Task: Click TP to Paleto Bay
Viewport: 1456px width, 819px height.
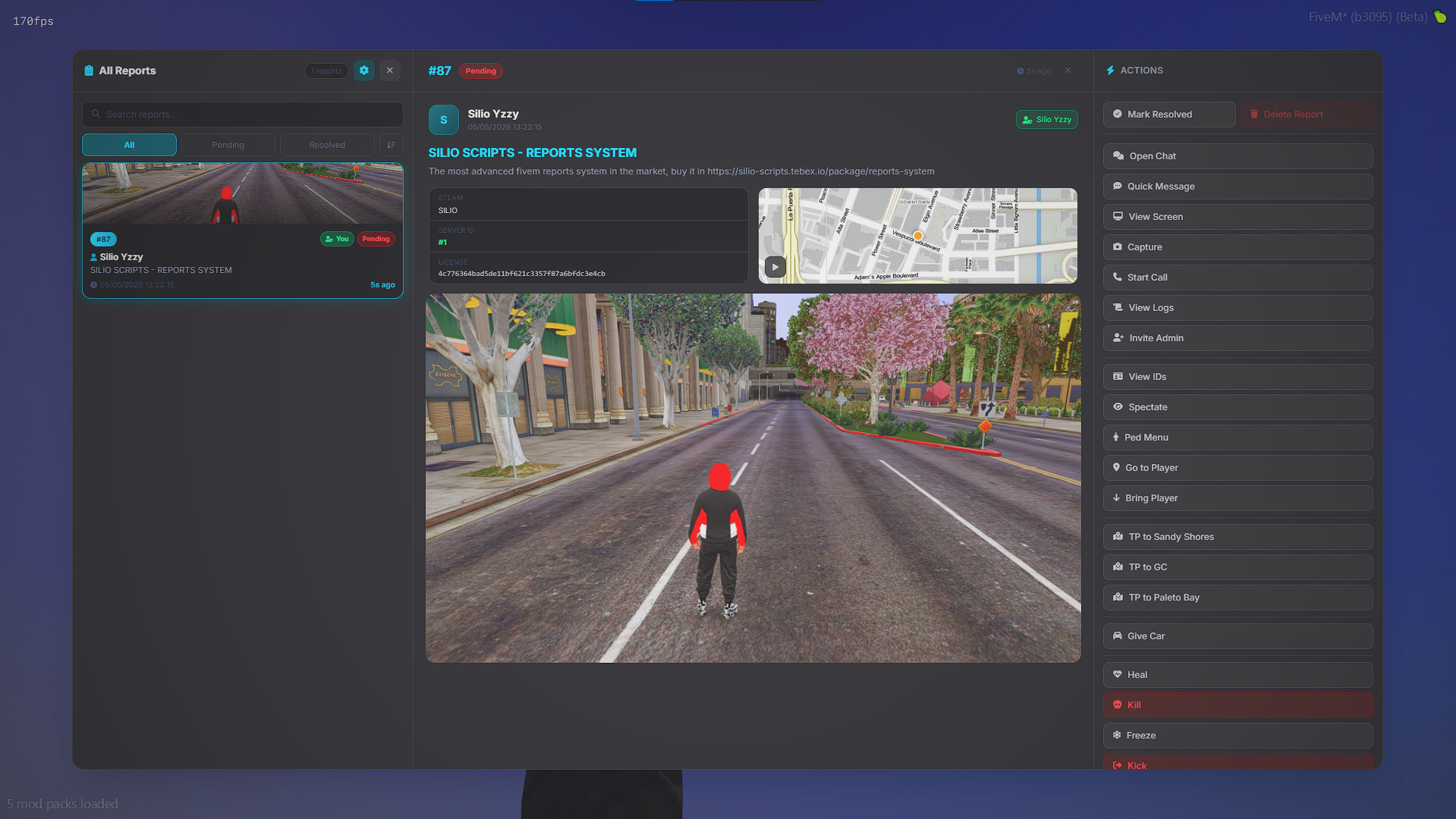Action: click(x=1238, y=598)
